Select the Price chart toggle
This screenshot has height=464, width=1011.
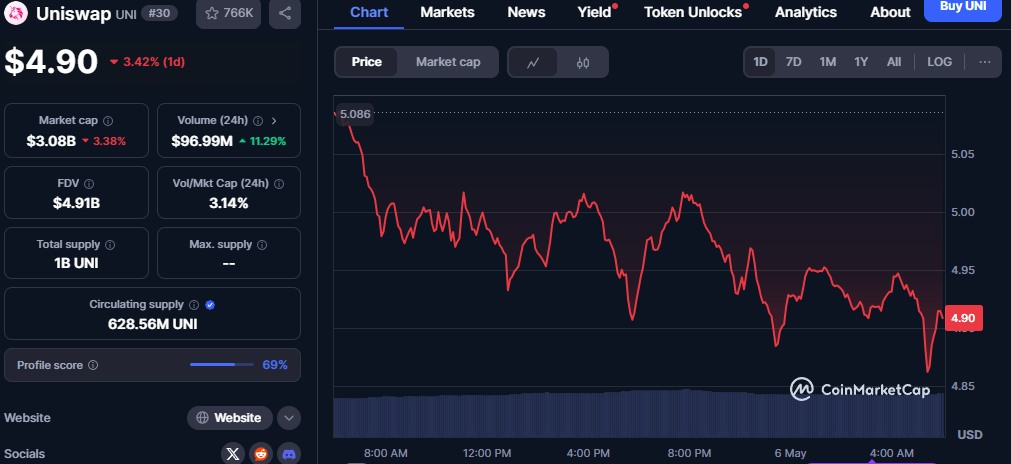(x=366, y=62)
